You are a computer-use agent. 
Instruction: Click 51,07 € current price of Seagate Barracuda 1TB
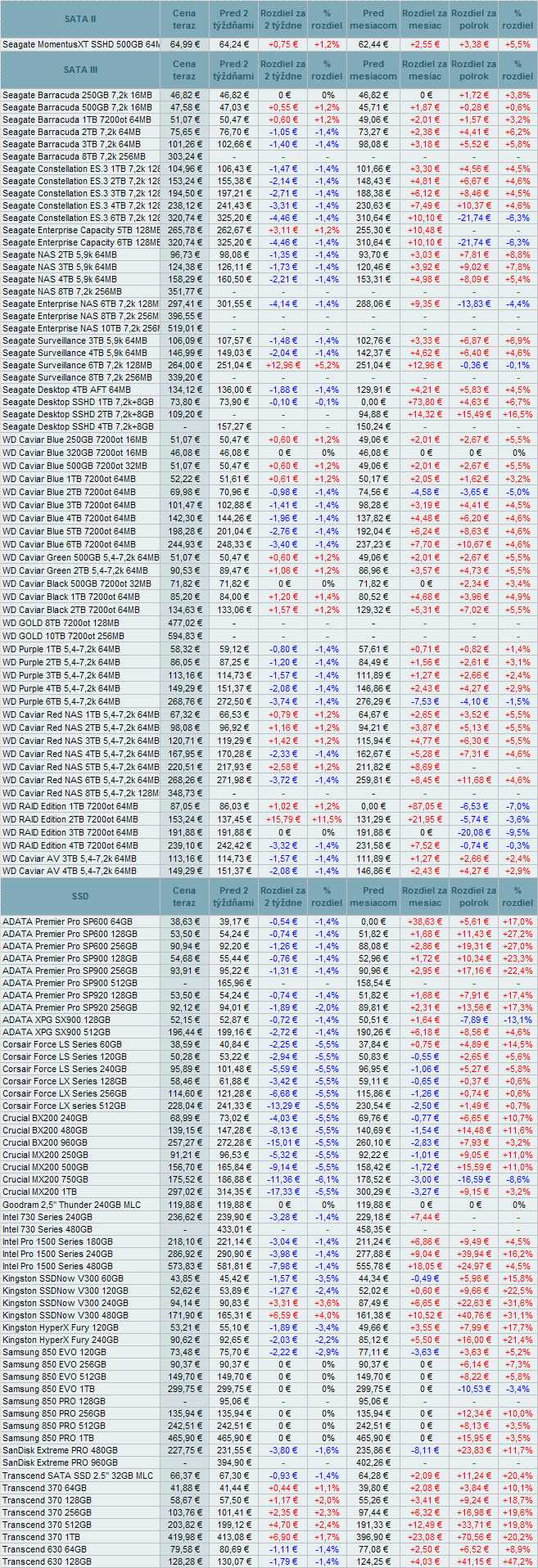[185, 120]
